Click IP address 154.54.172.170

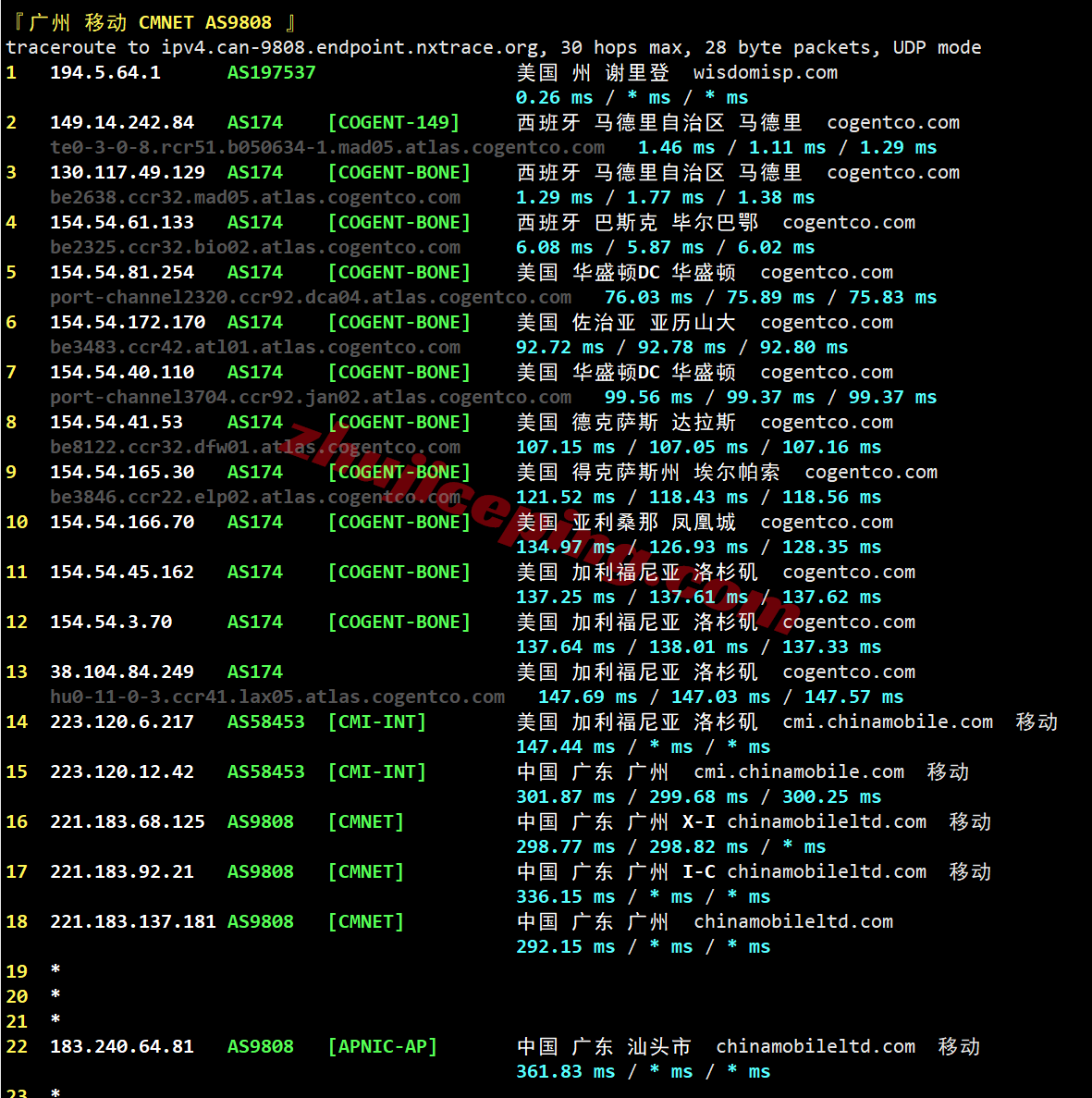click(x=128, y=322)
